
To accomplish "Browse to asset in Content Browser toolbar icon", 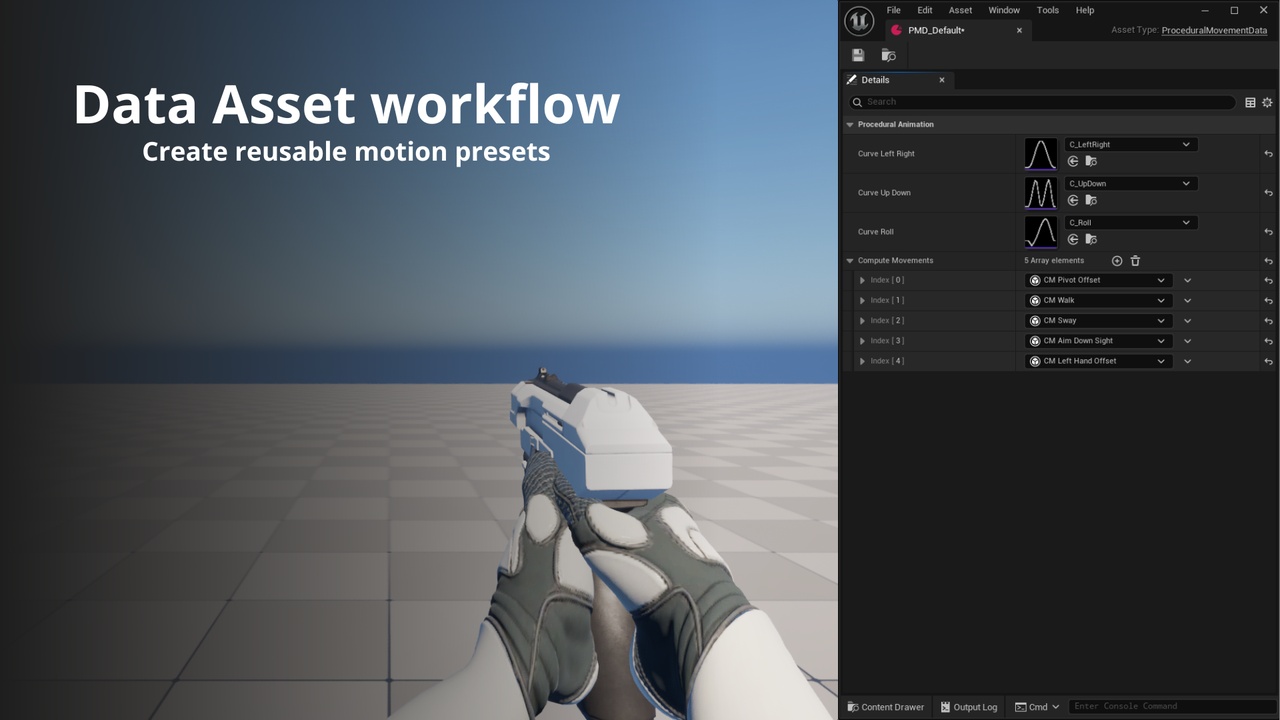I will click(x=888, y=55).
